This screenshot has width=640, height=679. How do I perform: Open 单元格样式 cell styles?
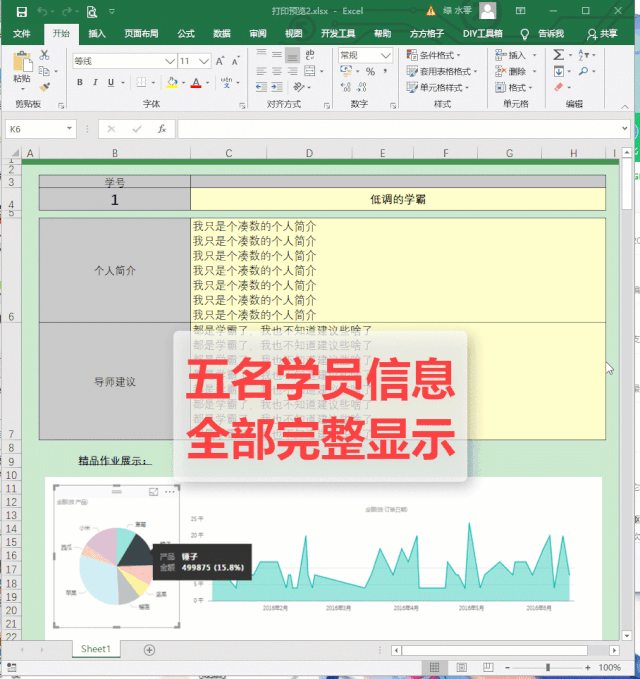coord(438,87)
